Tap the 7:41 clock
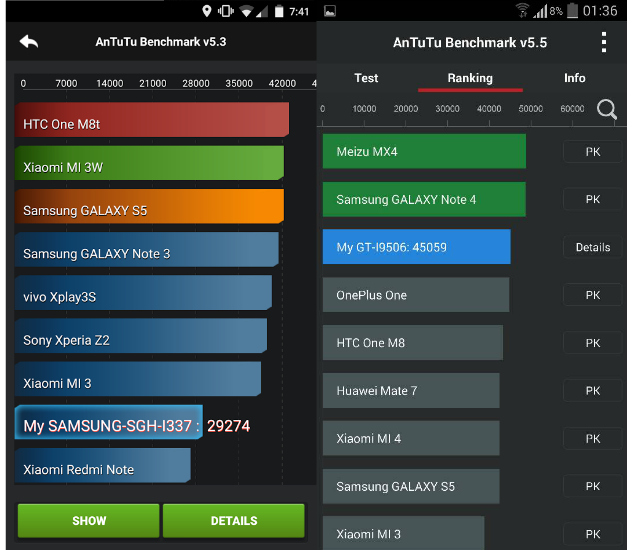Screen dimensions: 635x550 [299, 11]
